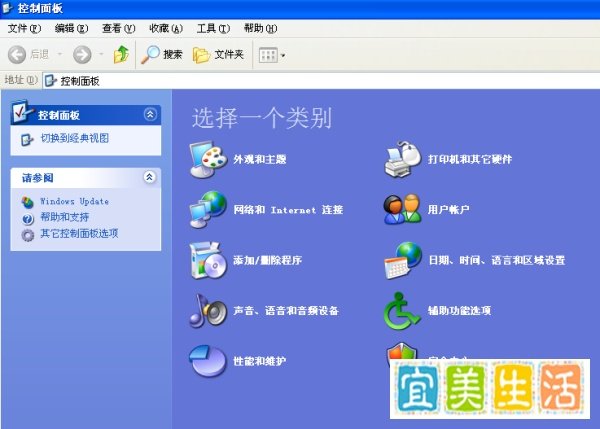Open the Date, Time, Language calendar icon
Viewport: 600px width, 429px height.
(x=403, y=260)
